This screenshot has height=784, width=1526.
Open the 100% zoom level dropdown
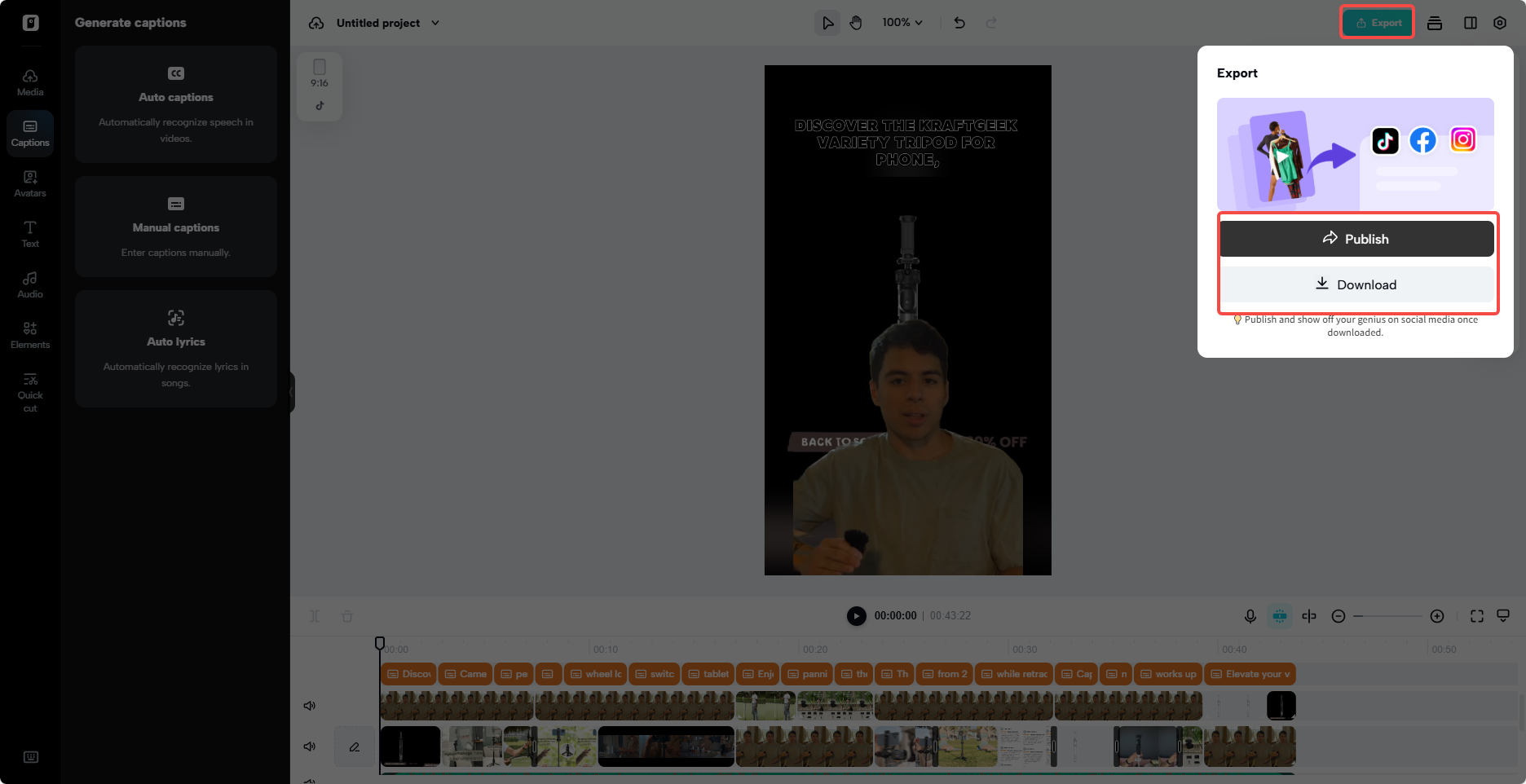[902, 23]
